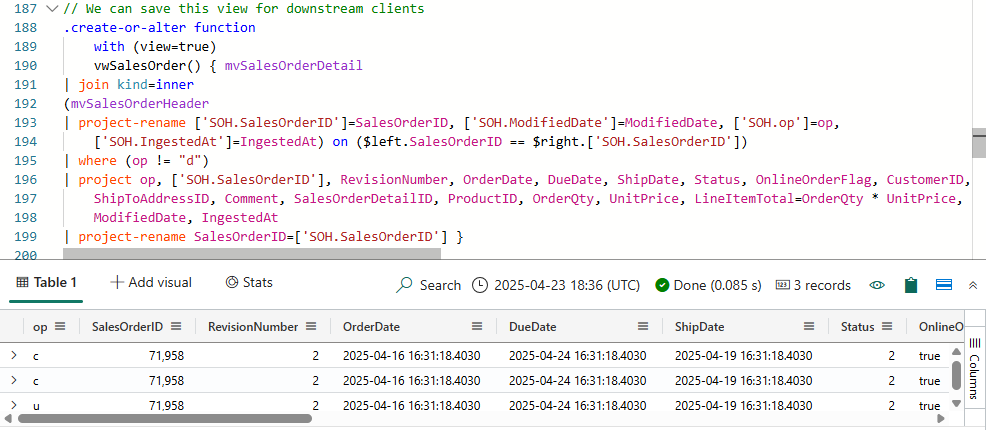Click the Search magnifier in results toolbar
Viewport: 986px width, 430px height.
pyautogui.click(x=404, y=285)
